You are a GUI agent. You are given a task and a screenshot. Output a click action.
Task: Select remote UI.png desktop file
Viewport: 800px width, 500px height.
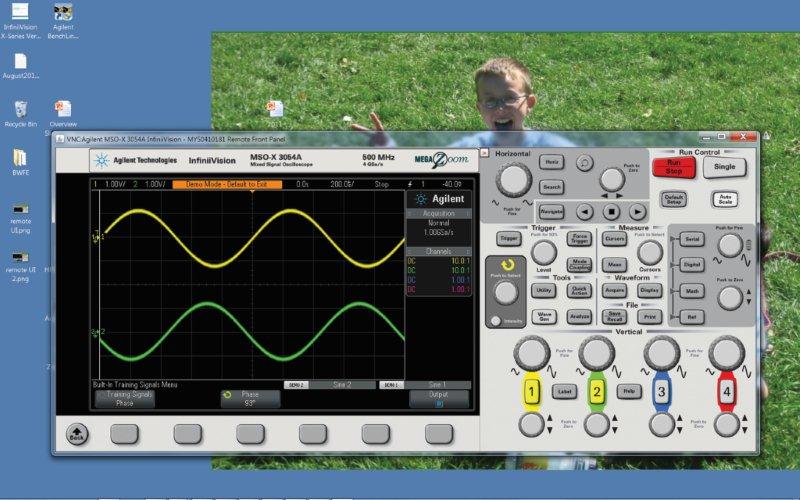20,219
